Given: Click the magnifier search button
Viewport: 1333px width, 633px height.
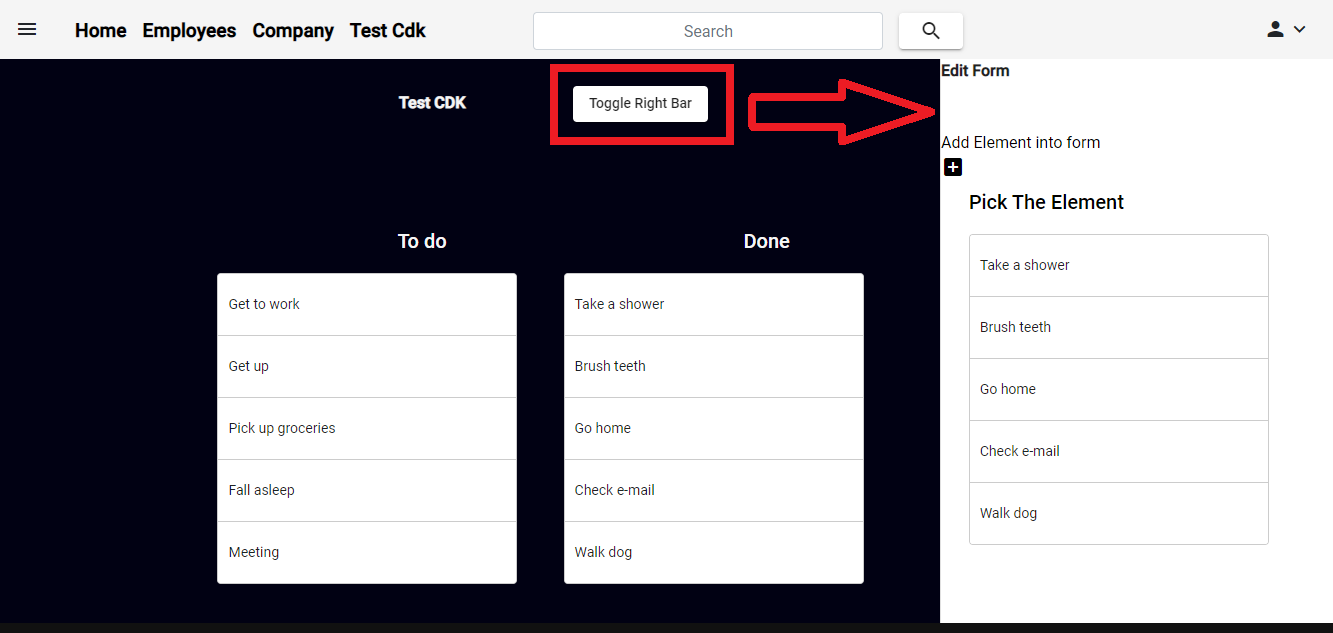Looking at the screenshot, I should pyautogui.click(x=931, y=31).
